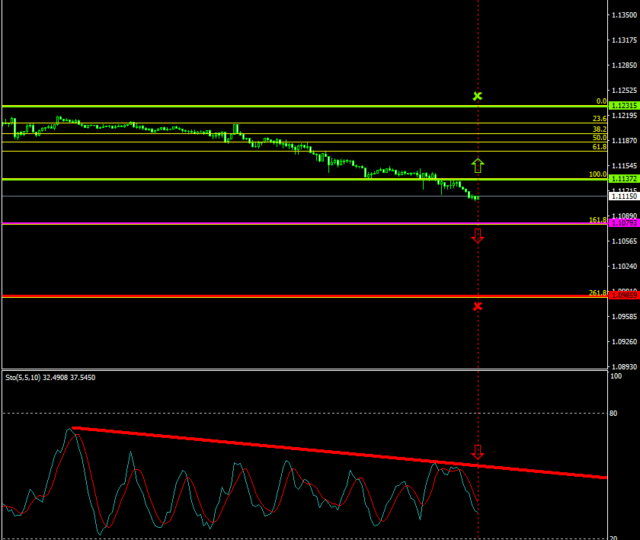640x540 pixels.
Task: Select the green up arrow on the chart
Action: 478,165
